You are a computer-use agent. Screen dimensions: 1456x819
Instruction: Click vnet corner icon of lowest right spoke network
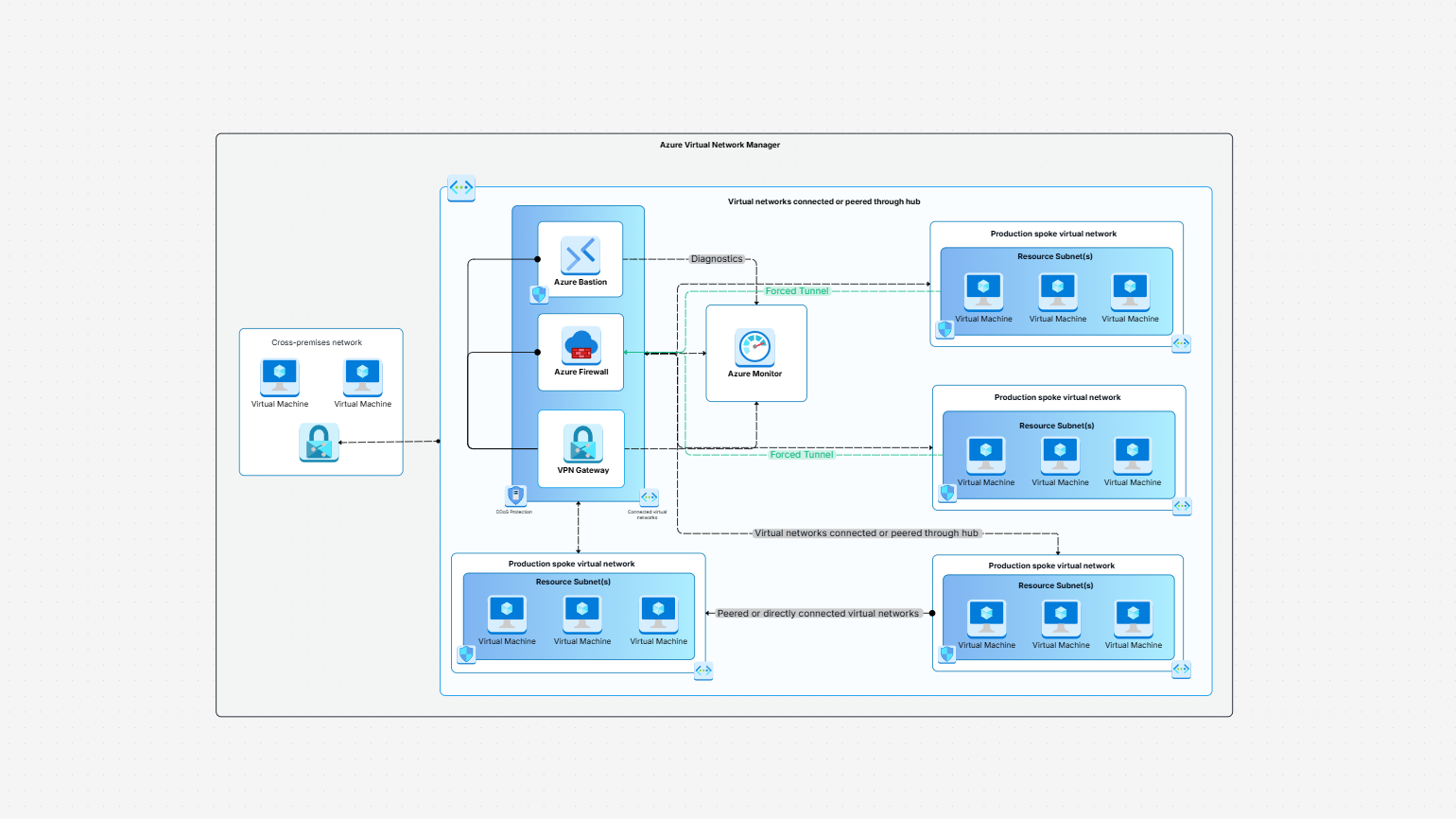tap(1181, 670)
